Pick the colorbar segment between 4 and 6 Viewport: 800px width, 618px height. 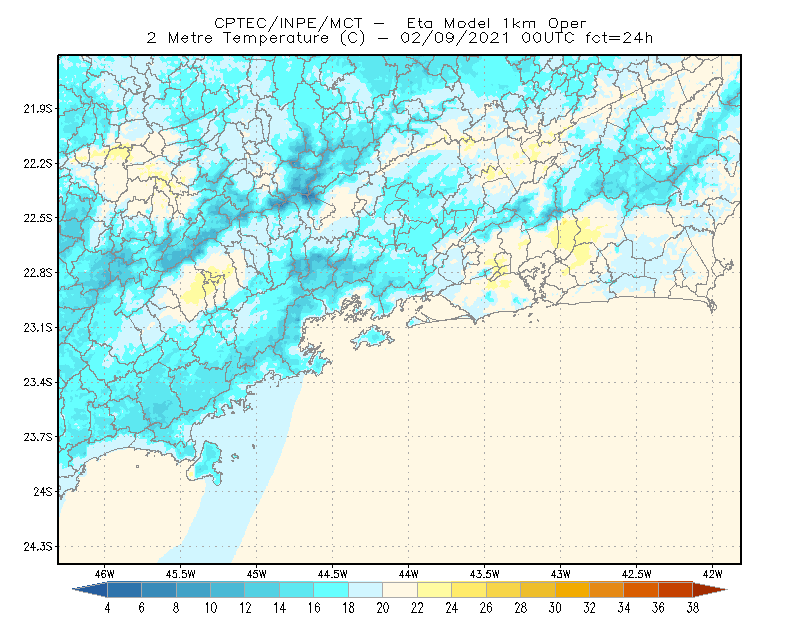(x=124, y=590)
